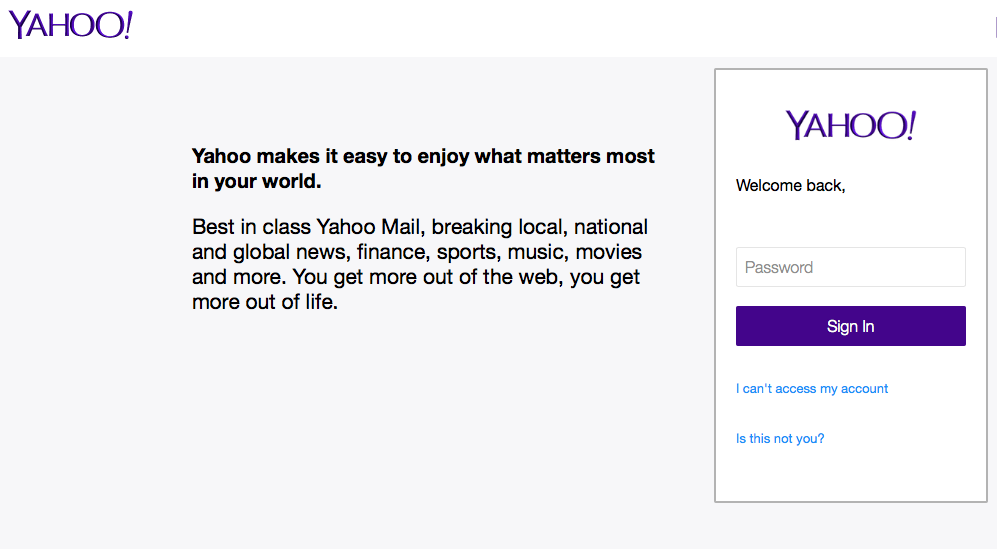Click the words "Yahoo Mail" in the description paragraph

click(368, 227)
